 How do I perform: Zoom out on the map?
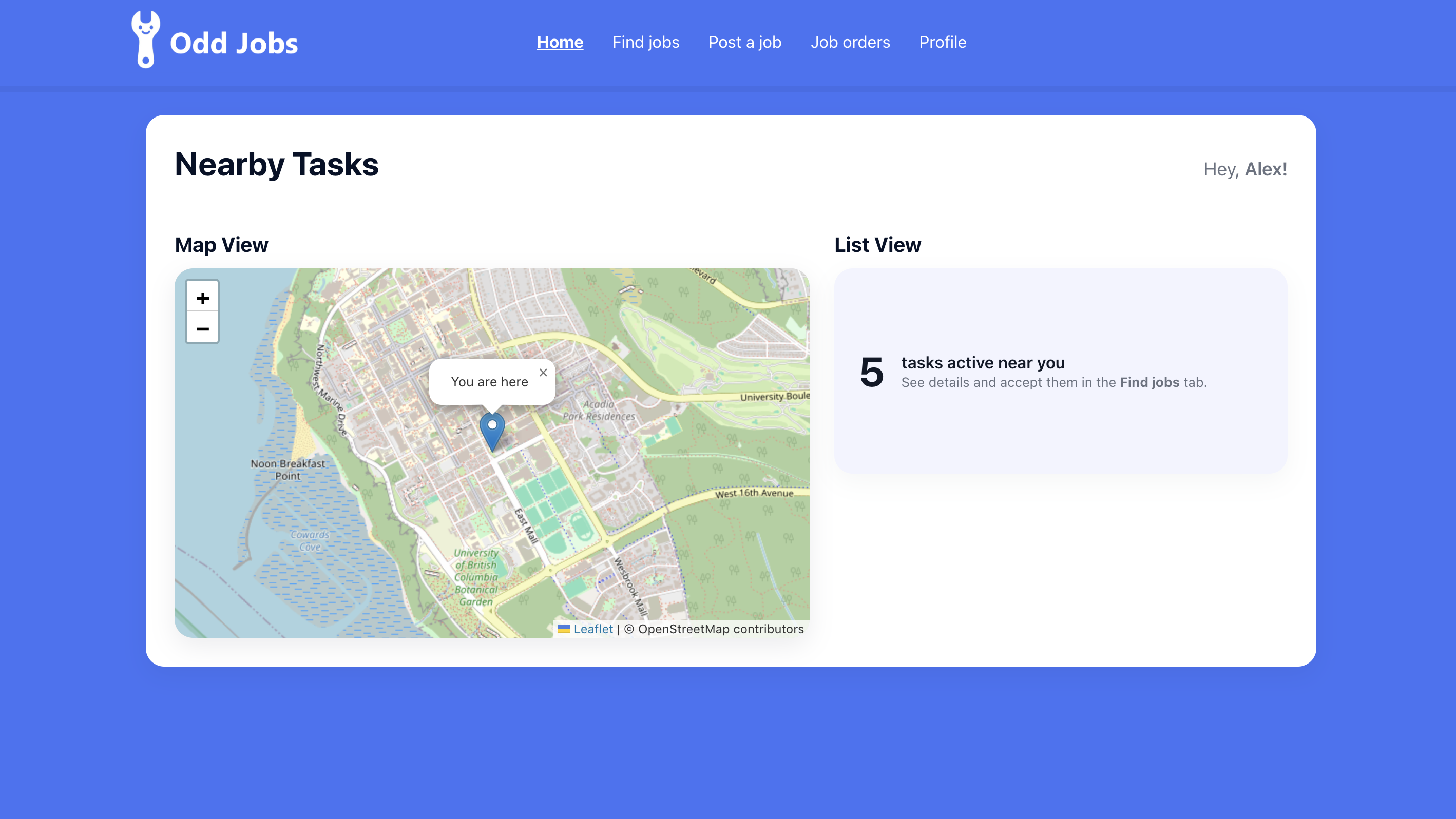pos(202,329)
